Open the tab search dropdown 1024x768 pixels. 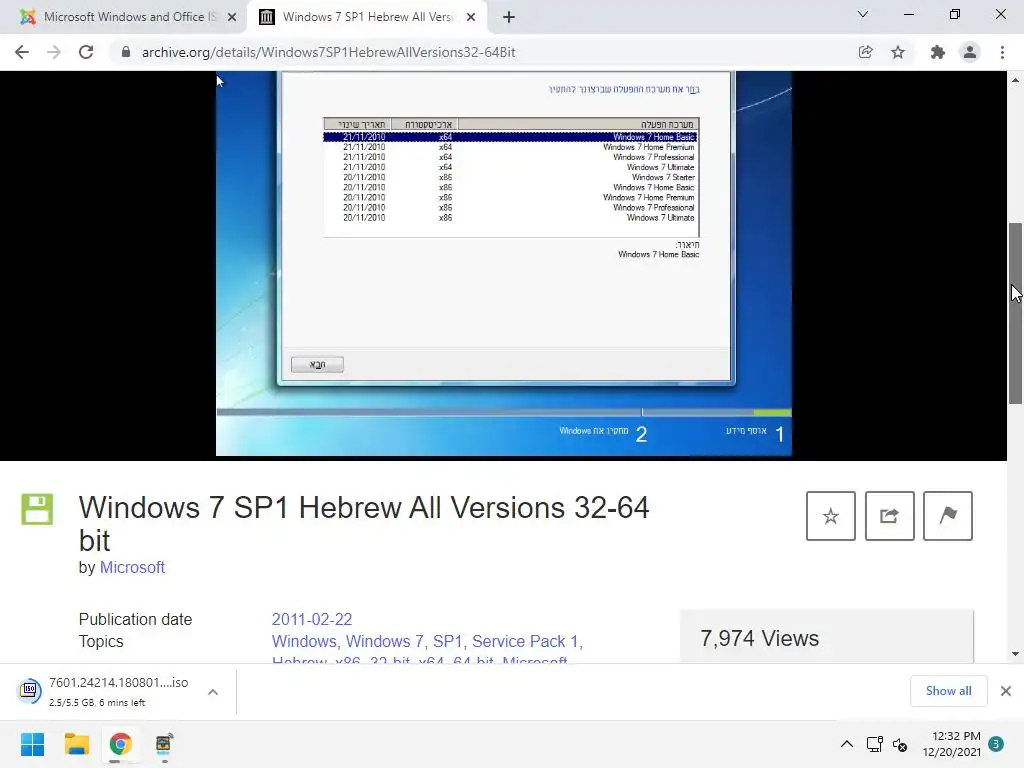click(x=863, y=14)
